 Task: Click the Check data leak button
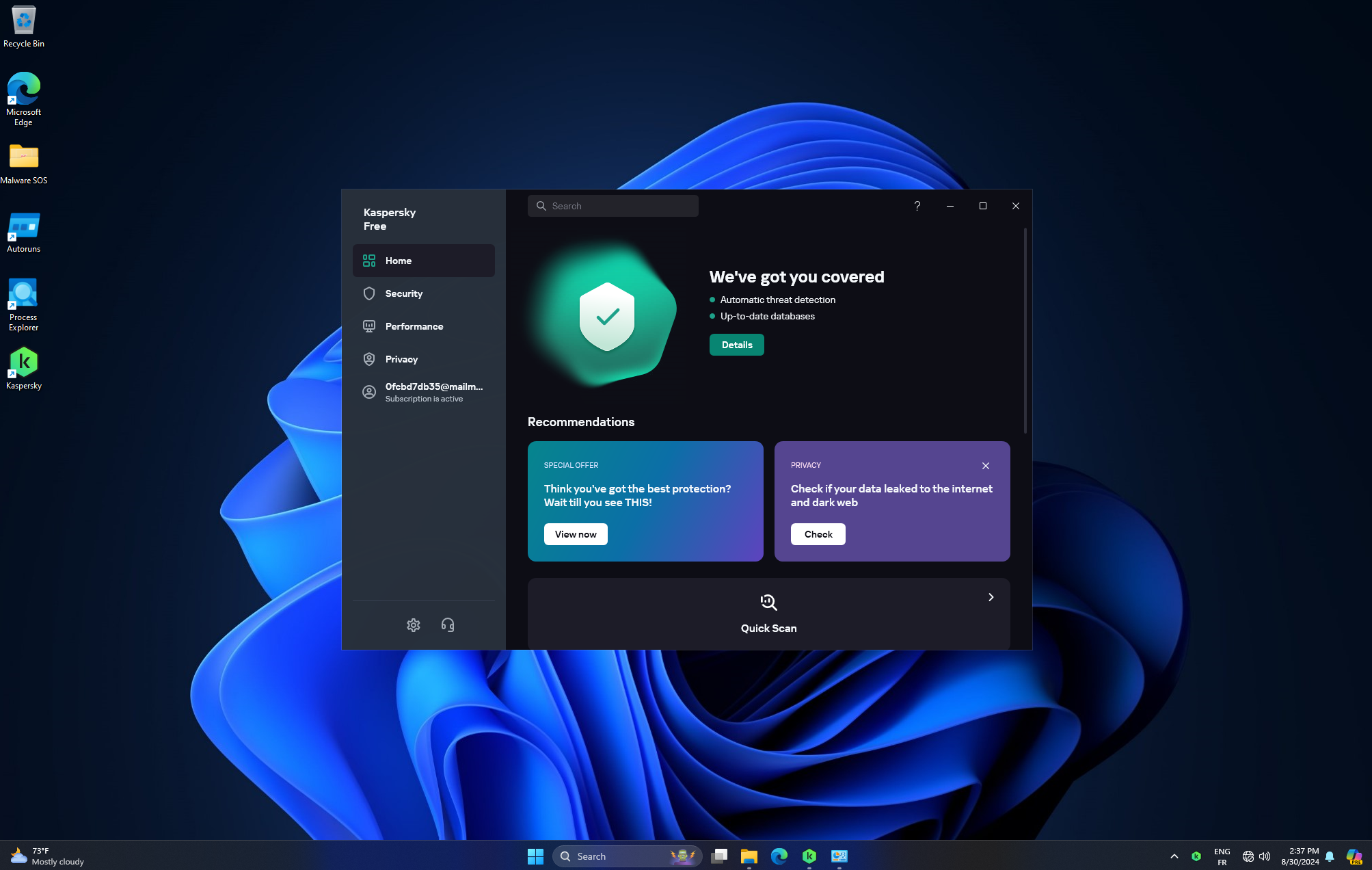click(818, 534)
